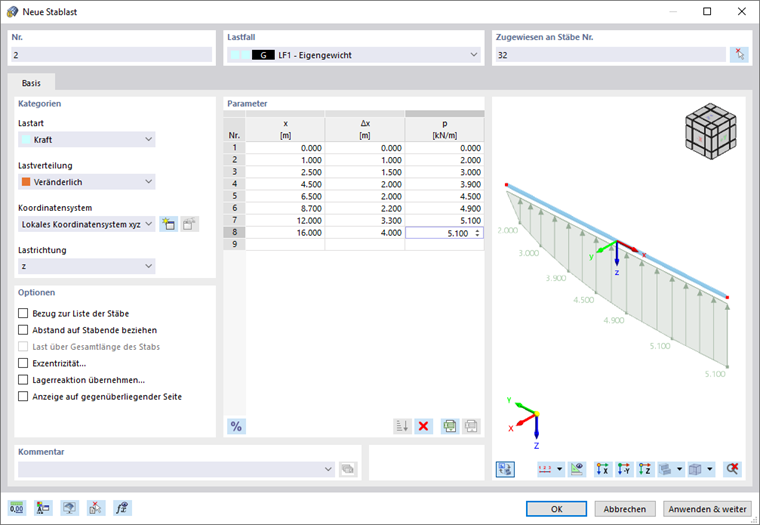The image size is (760, 525).
Task: Select row 4 header in parameter table
Action: (235, 184)
